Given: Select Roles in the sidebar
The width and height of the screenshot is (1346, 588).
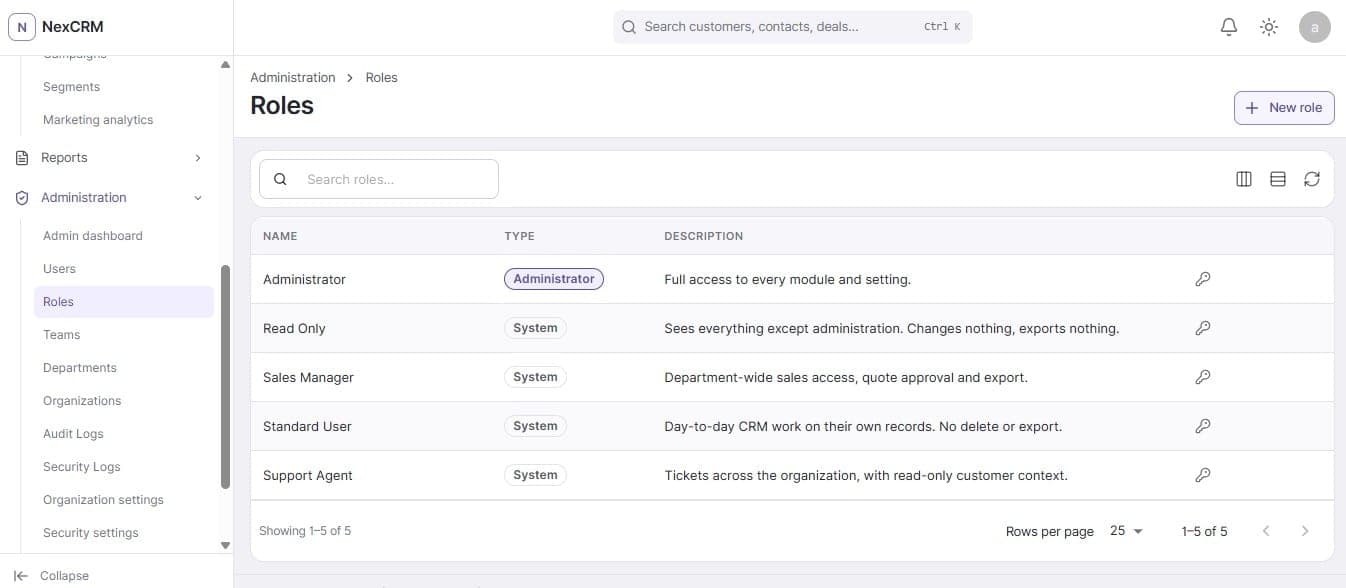Looking at the screenshot, I should click(124, 302).
